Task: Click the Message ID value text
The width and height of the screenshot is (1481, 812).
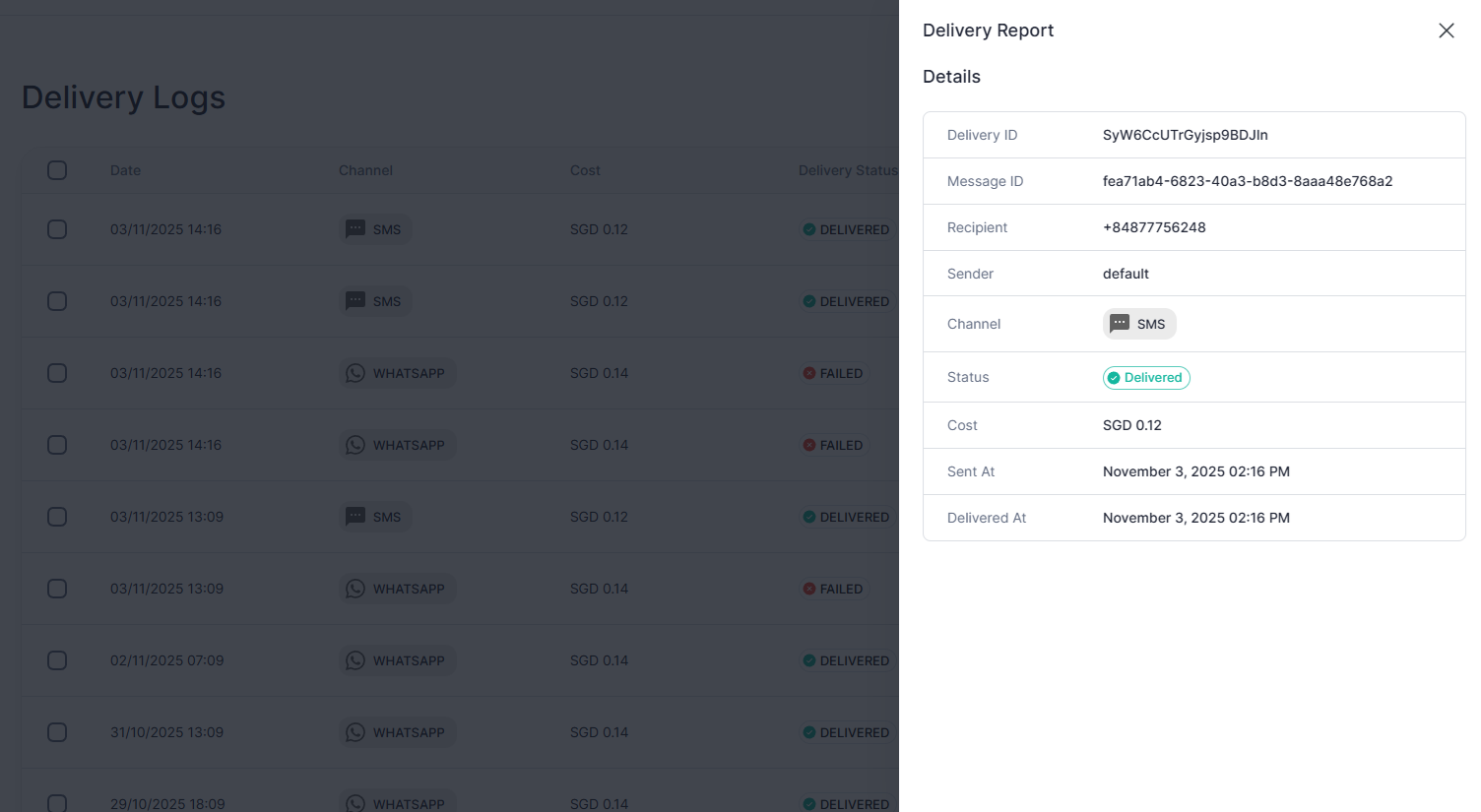Action: coord(1247,181)
